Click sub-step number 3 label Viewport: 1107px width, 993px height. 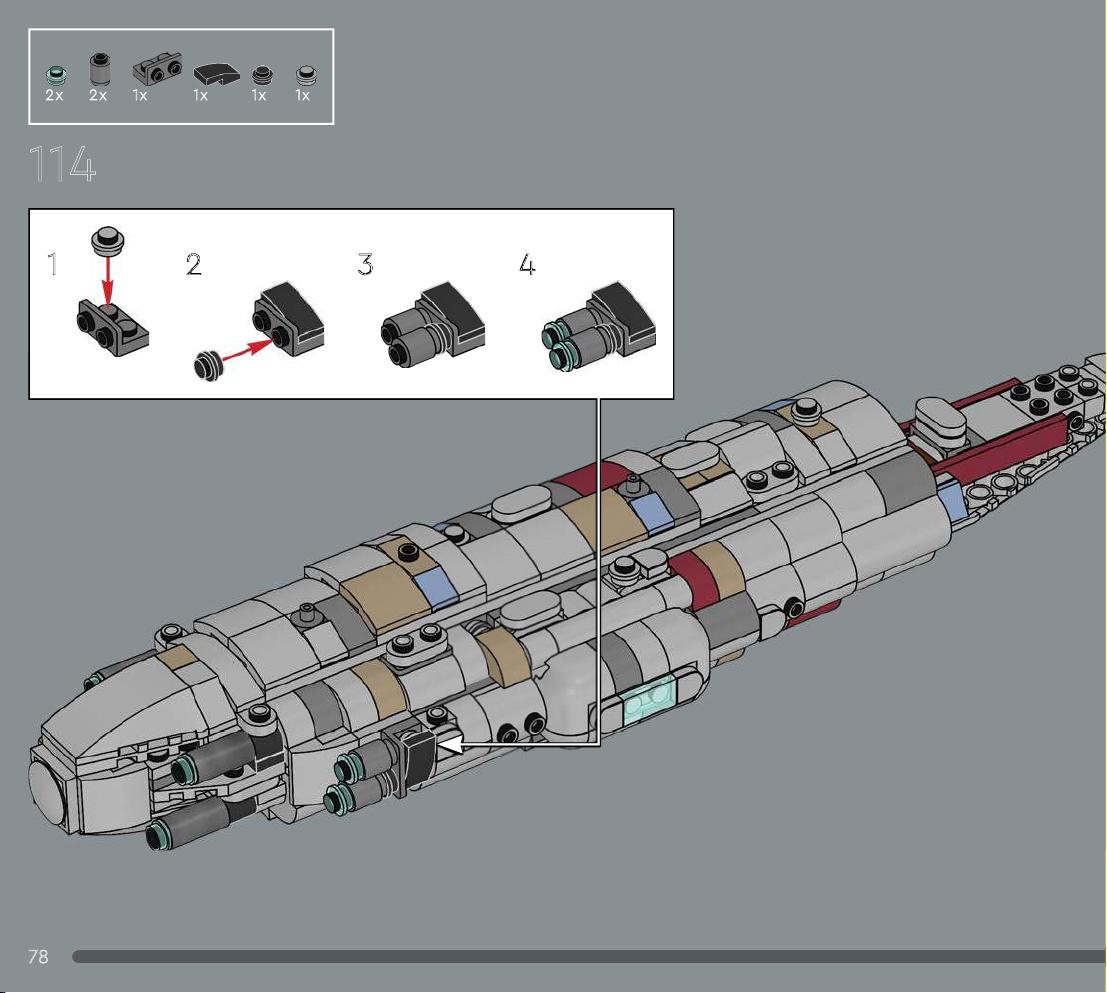point(365,265)
